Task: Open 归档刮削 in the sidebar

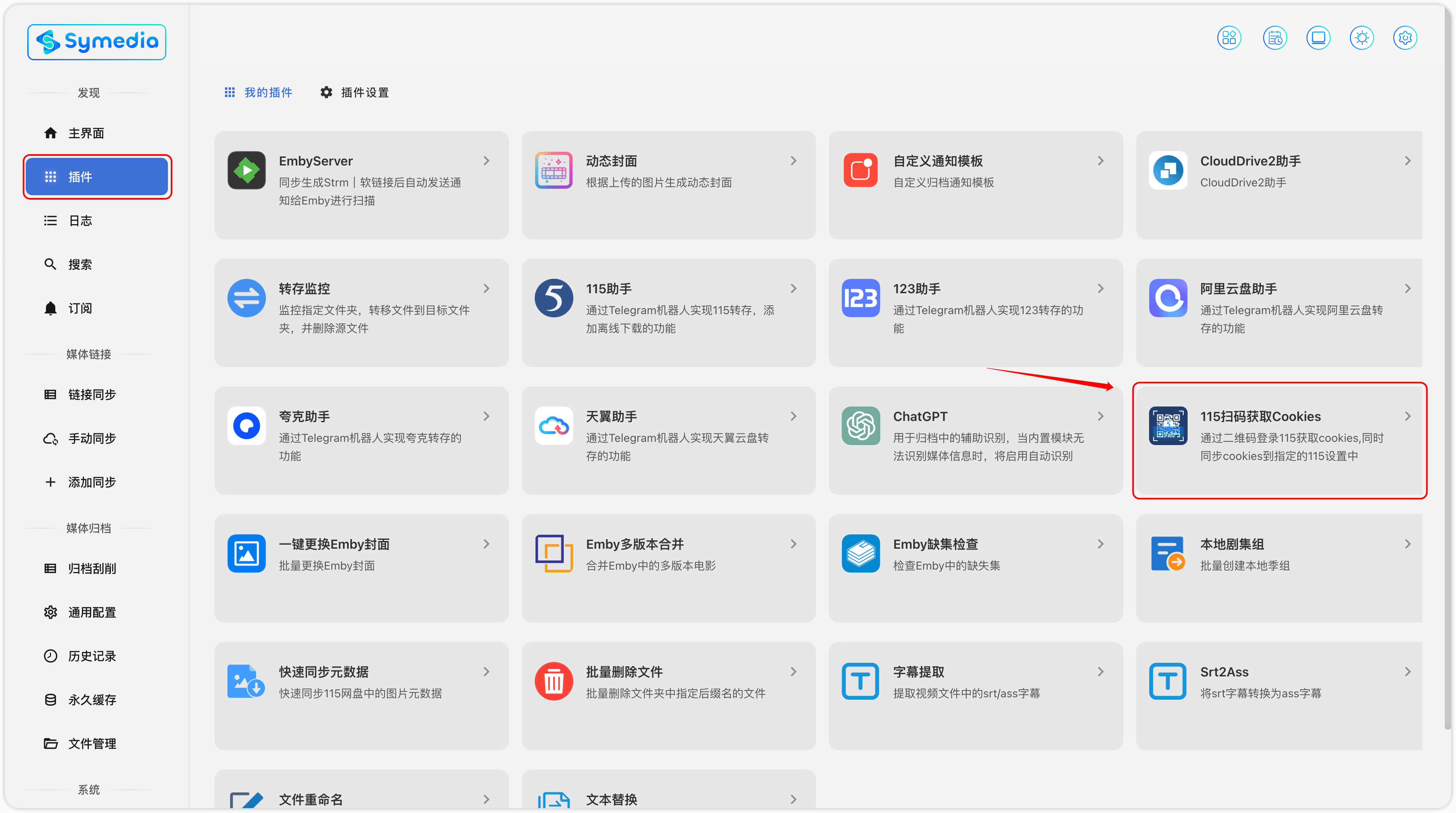Action: click(97, 568)
